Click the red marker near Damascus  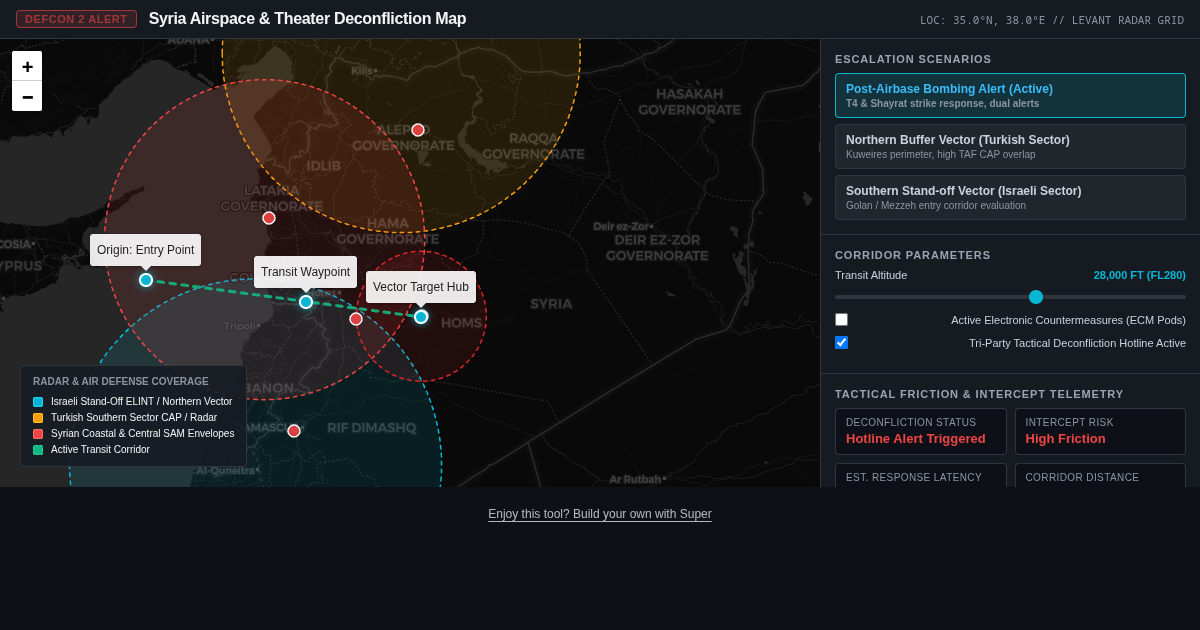[x=294, y=431]
